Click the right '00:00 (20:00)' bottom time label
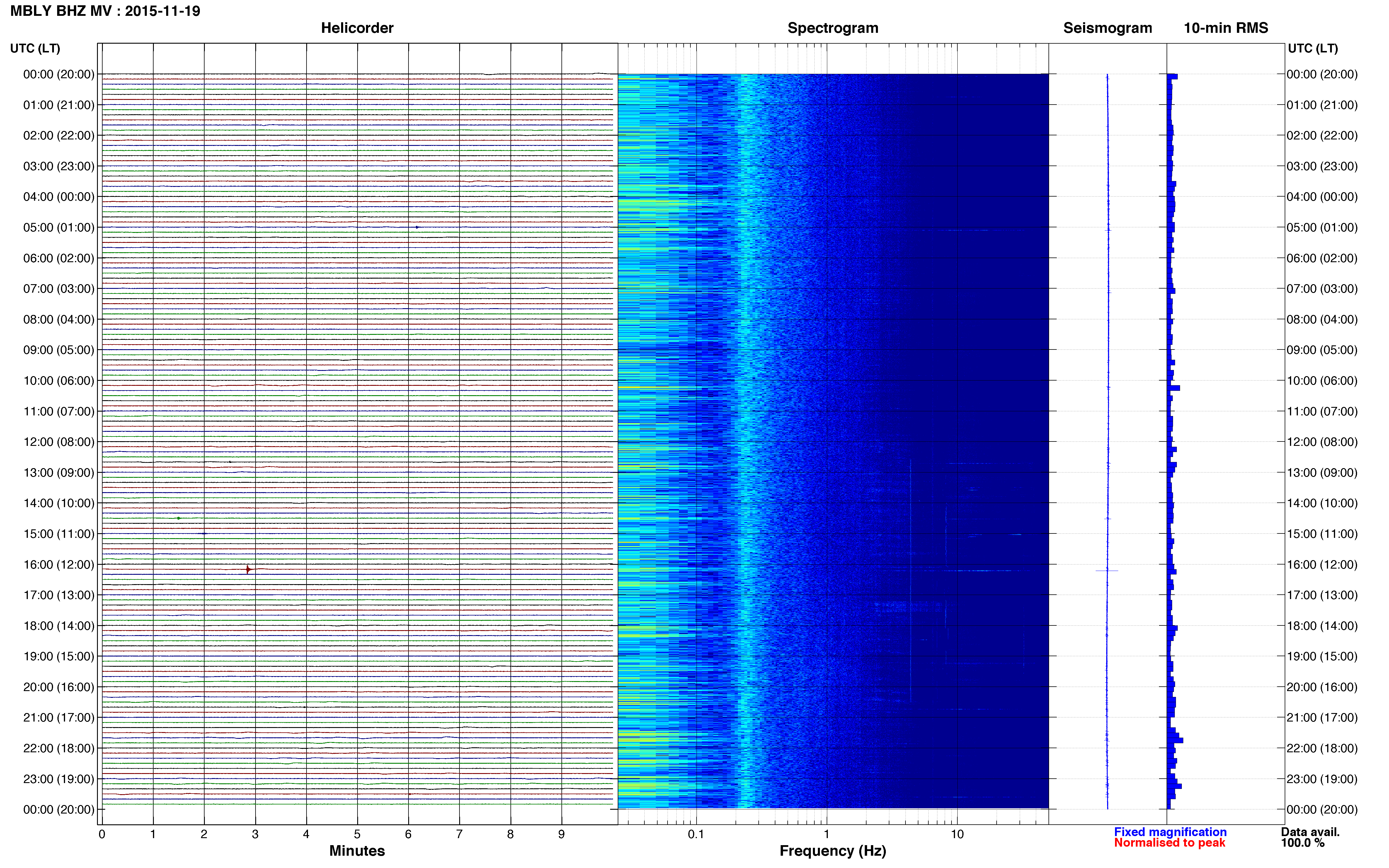This screenshot has width=1389, height=868. click(1322, 809)
